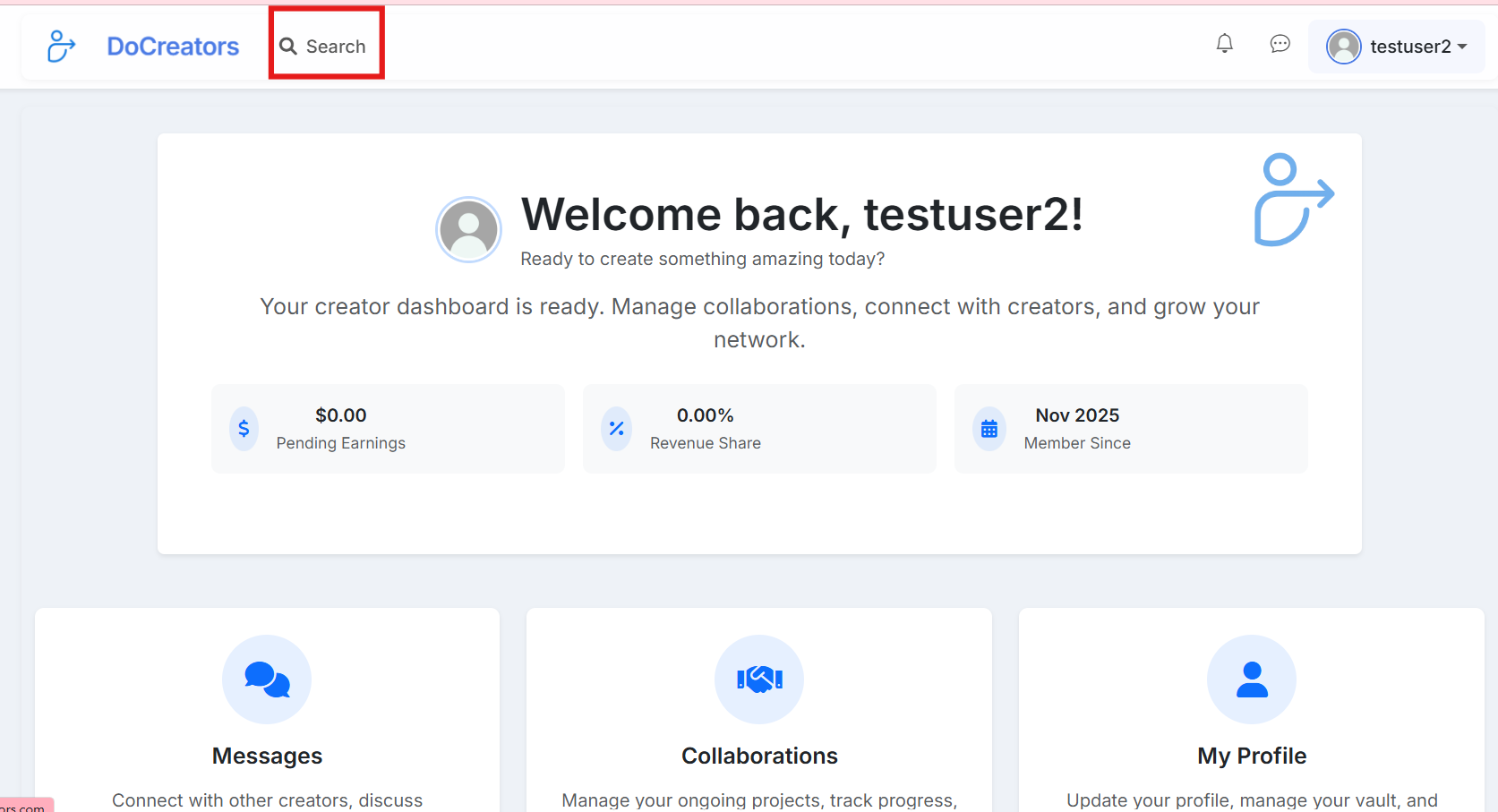The width and height of the screenshot is (1498, 812).
Task: Click the dollar sign Pending Earnings icon
Action: point(244,429)
